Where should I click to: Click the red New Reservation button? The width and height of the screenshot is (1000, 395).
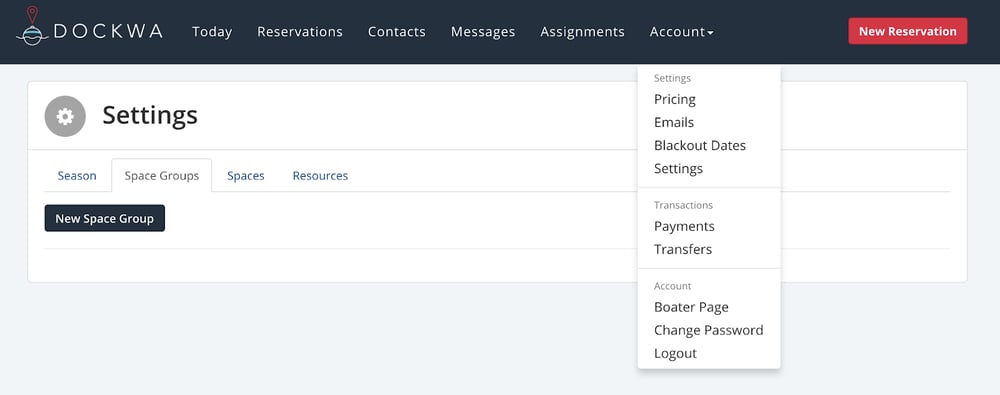[908, 31]
